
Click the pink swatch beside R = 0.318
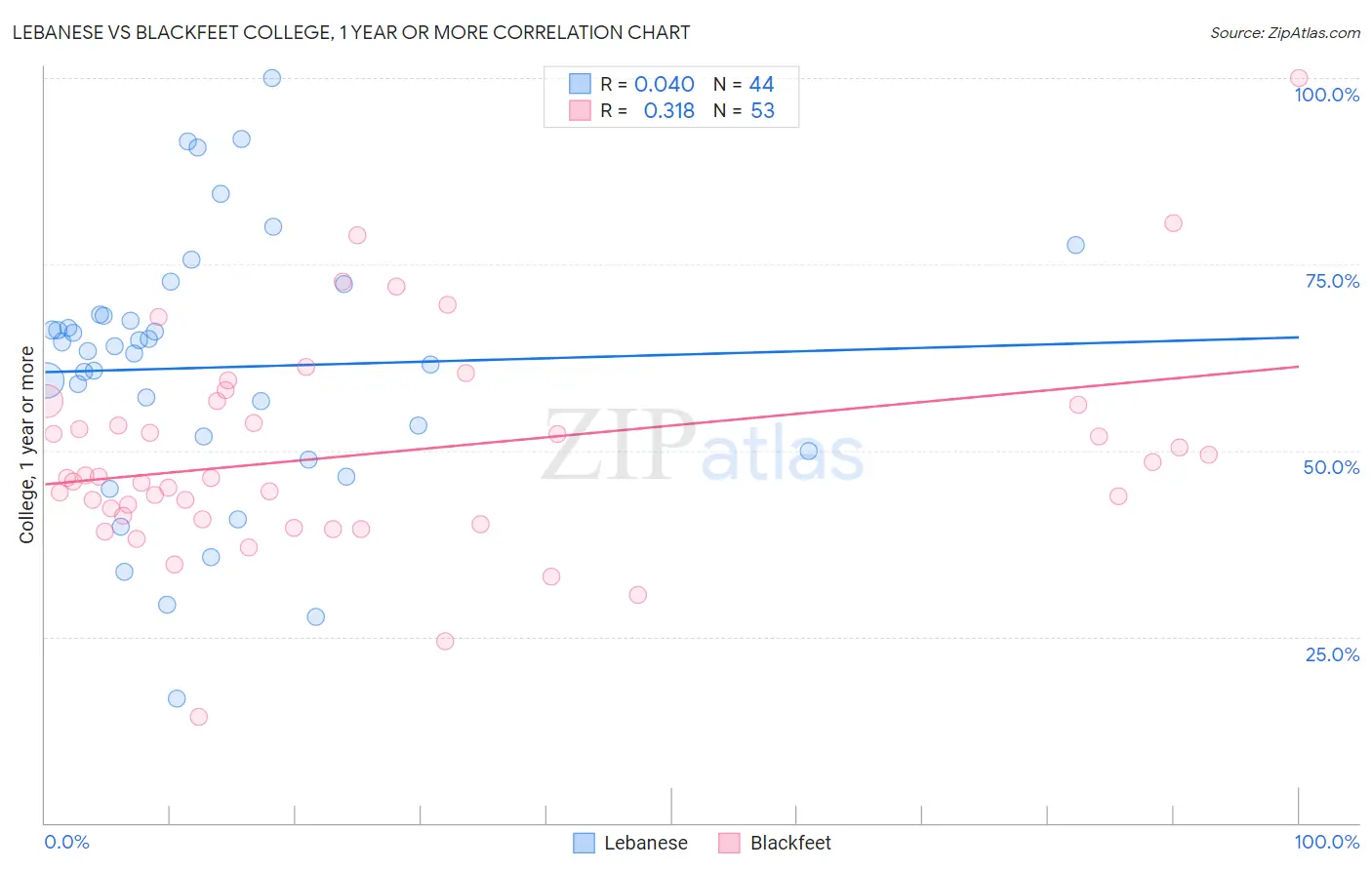coord(581,110)
